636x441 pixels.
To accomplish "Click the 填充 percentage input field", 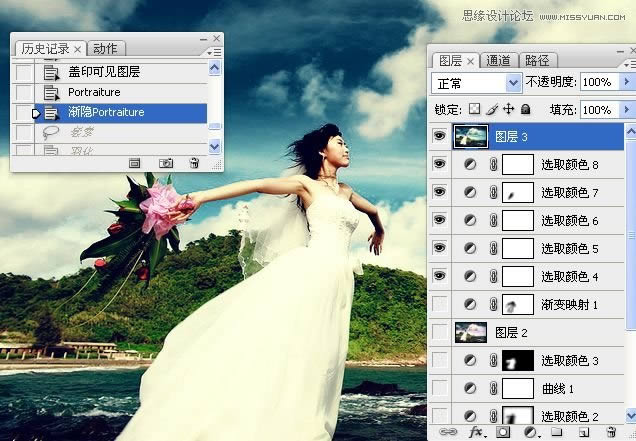I will 599,109.
